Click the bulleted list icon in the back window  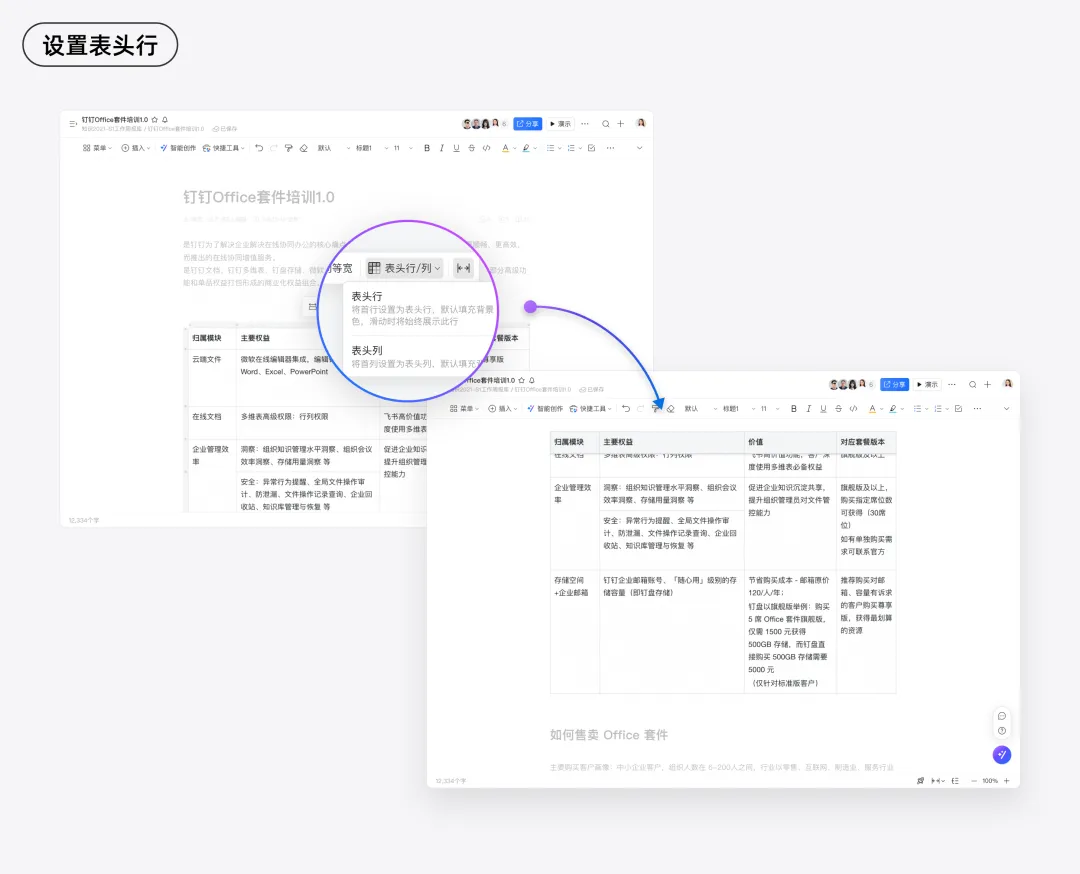[x=550, y=148]
